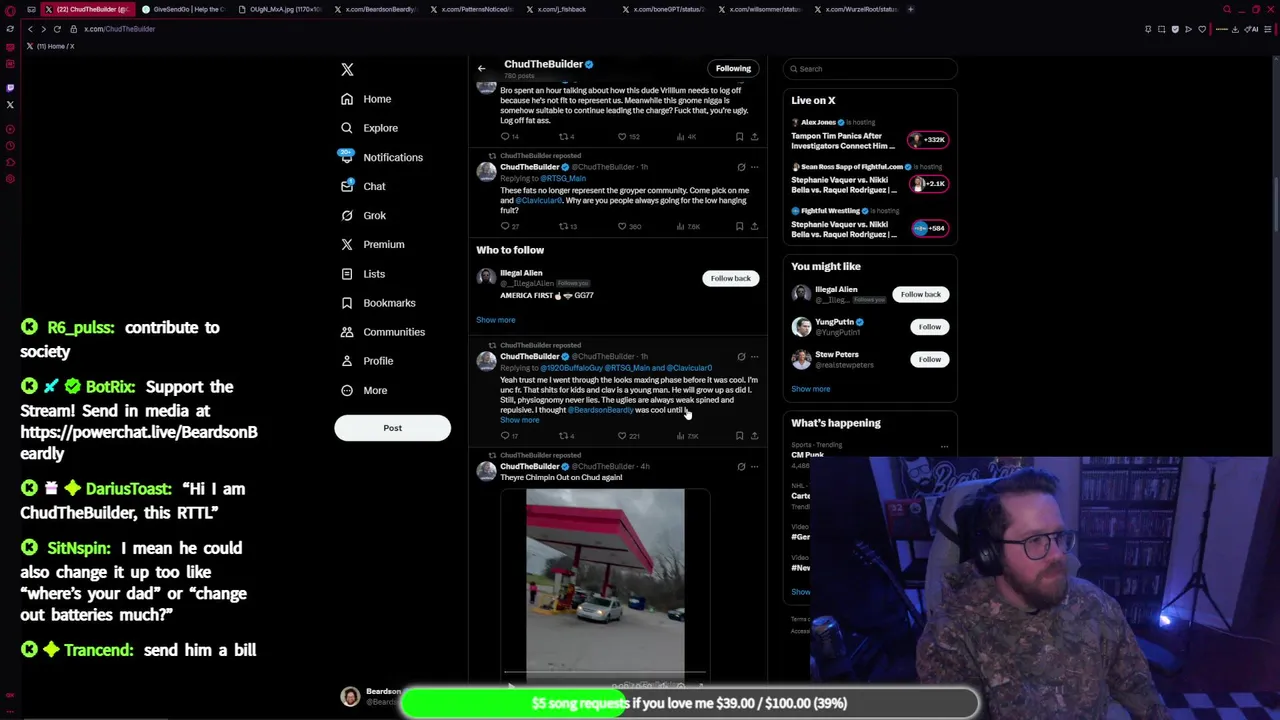Viewport: 1280px width, 720px height.
Task: Click Follow back under Who to follow
Action: coord(730,278)
